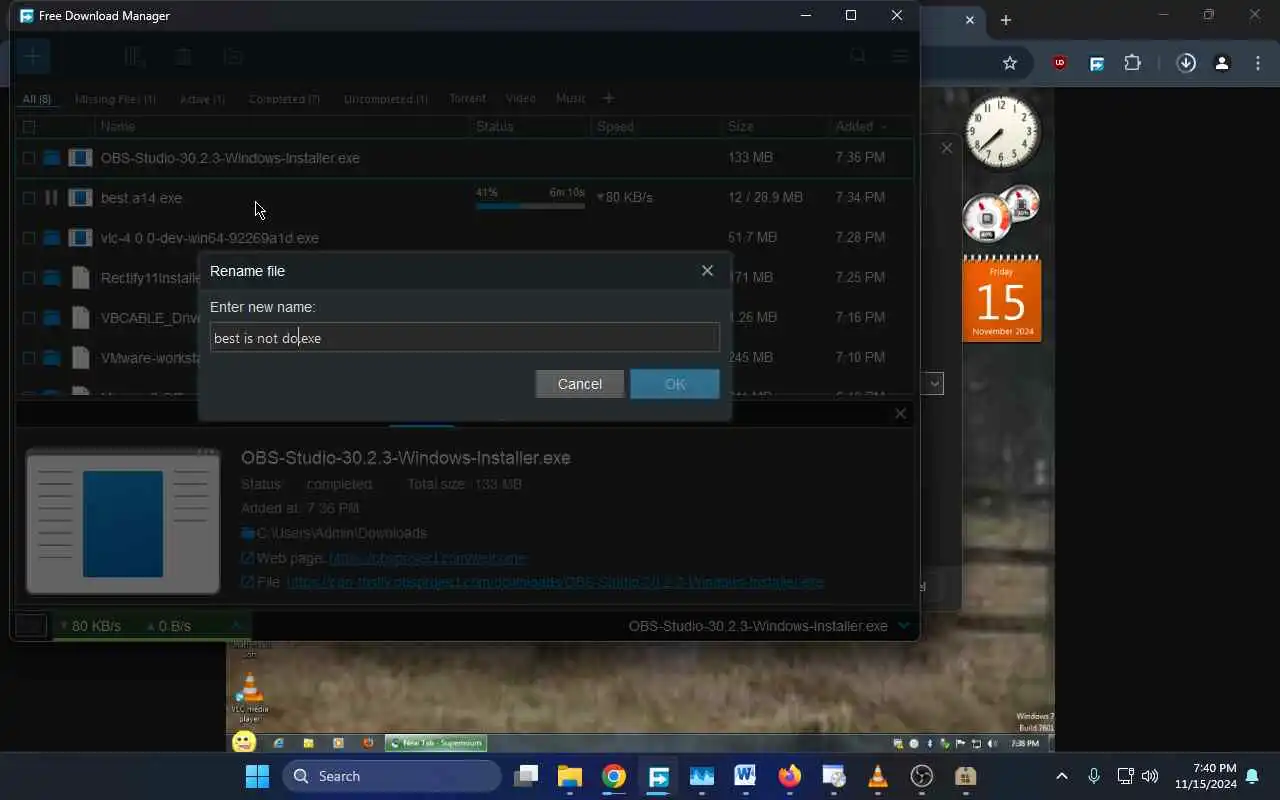
Task: Check the box for VMware-workstation row
Action: click(x=29, y=358)
